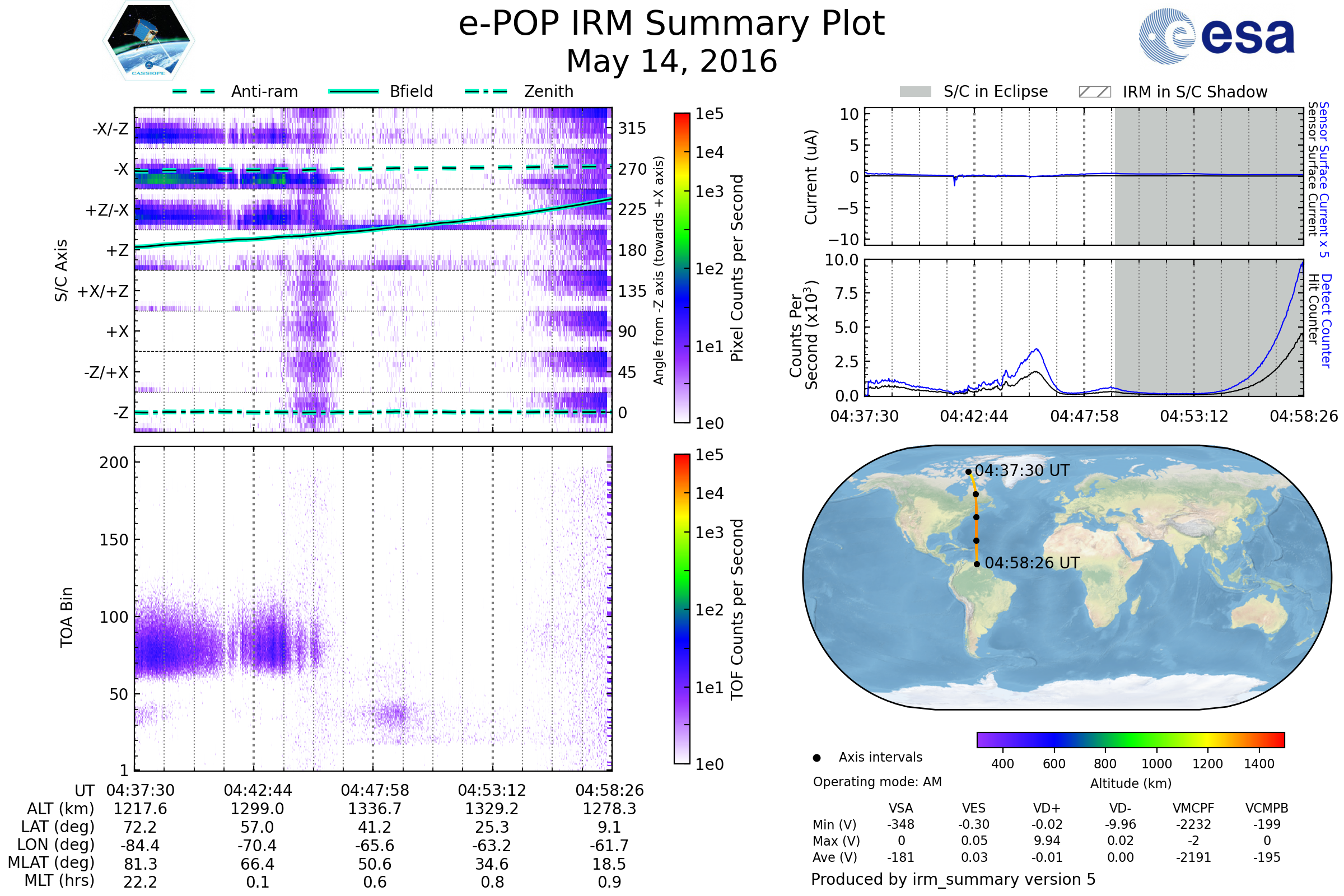Click Produced by irm_summary version 5 text

(x=953, y=879)
